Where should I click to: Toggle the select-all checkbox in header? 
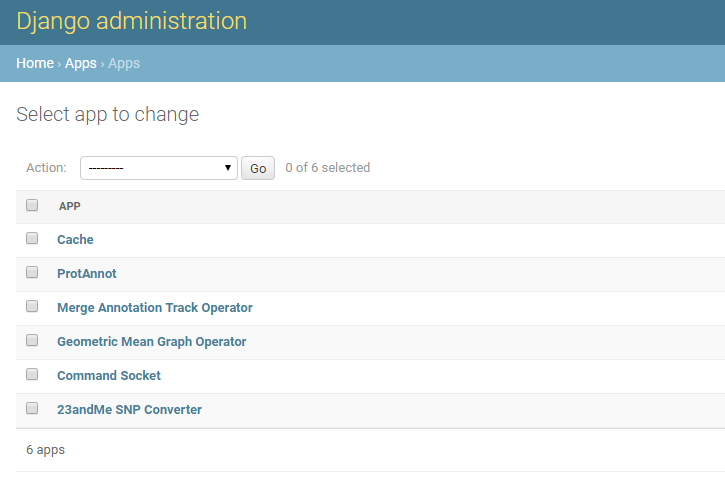(32, 205)
